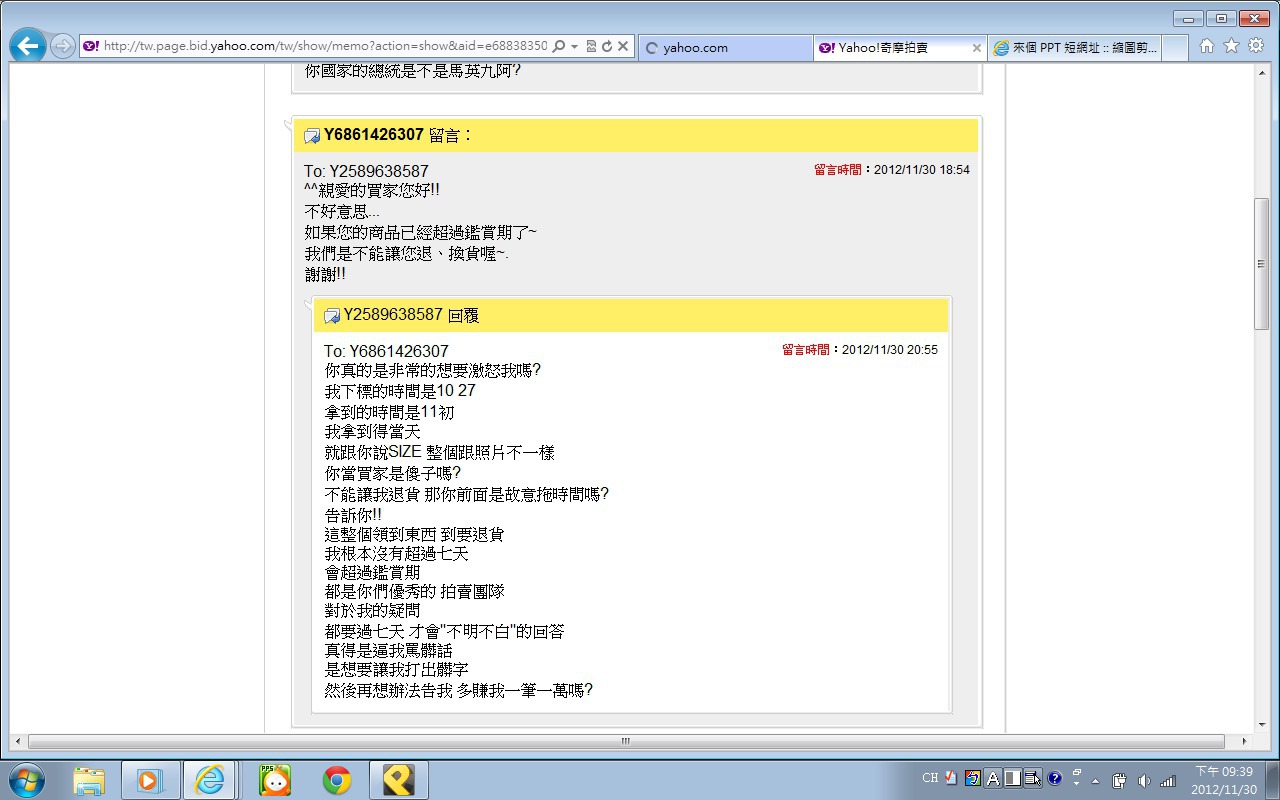Toggle the CH input language indicator
This screenshot has width=1280, height=800.
(x=930, y=778)
